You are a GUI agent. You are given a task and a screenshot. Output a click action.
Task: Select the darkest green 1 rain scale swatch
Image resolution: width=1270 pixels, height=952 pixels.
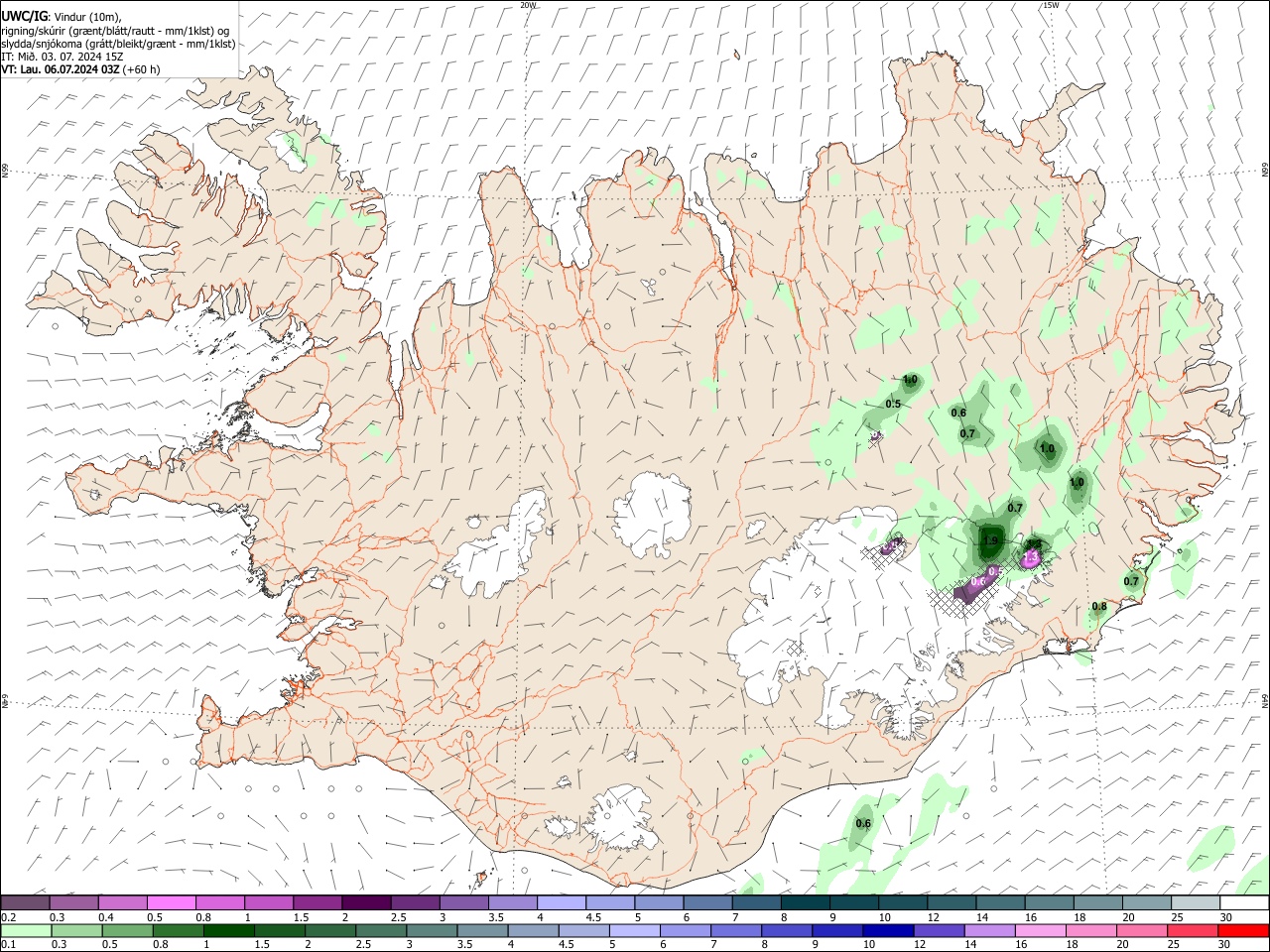coord(229,931)
